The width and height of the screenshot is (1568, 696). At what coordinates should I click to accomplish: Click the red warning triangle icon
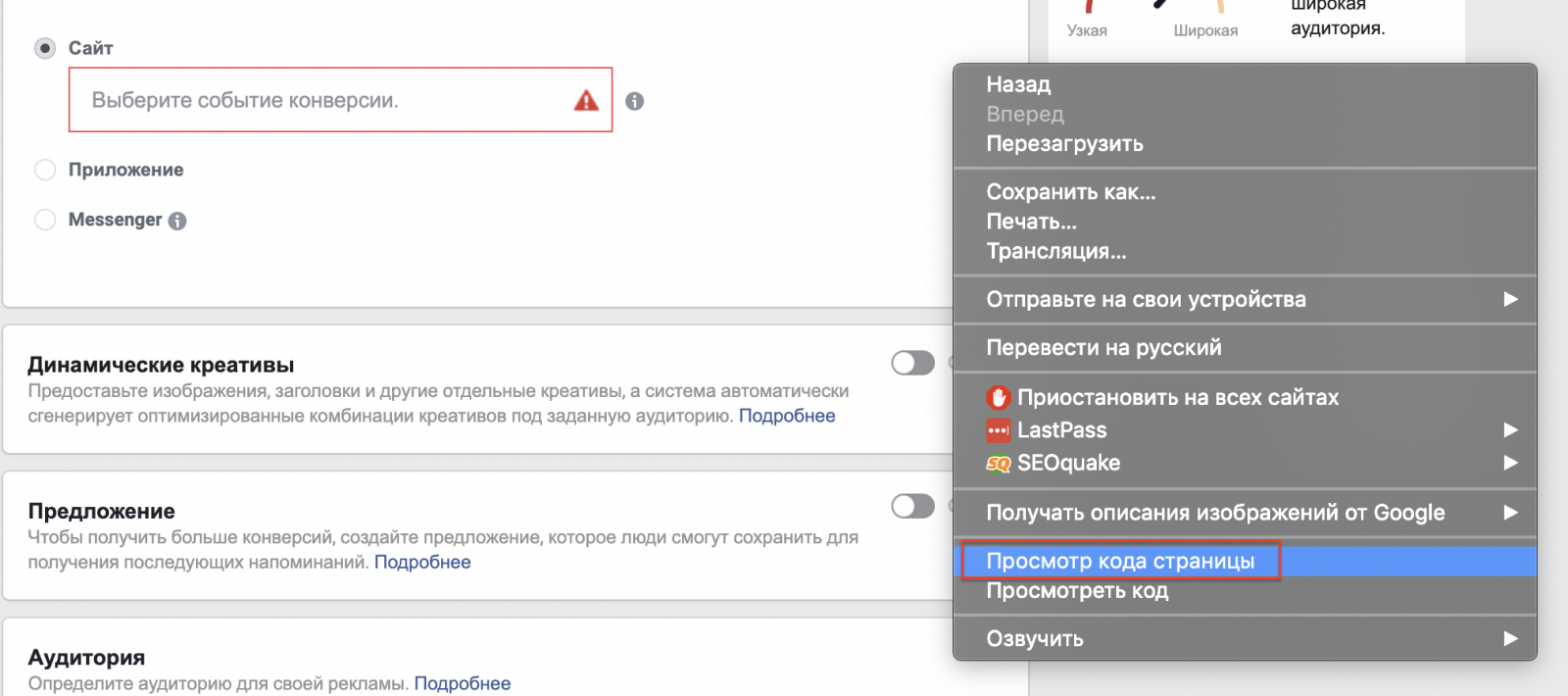coord(586,100)
